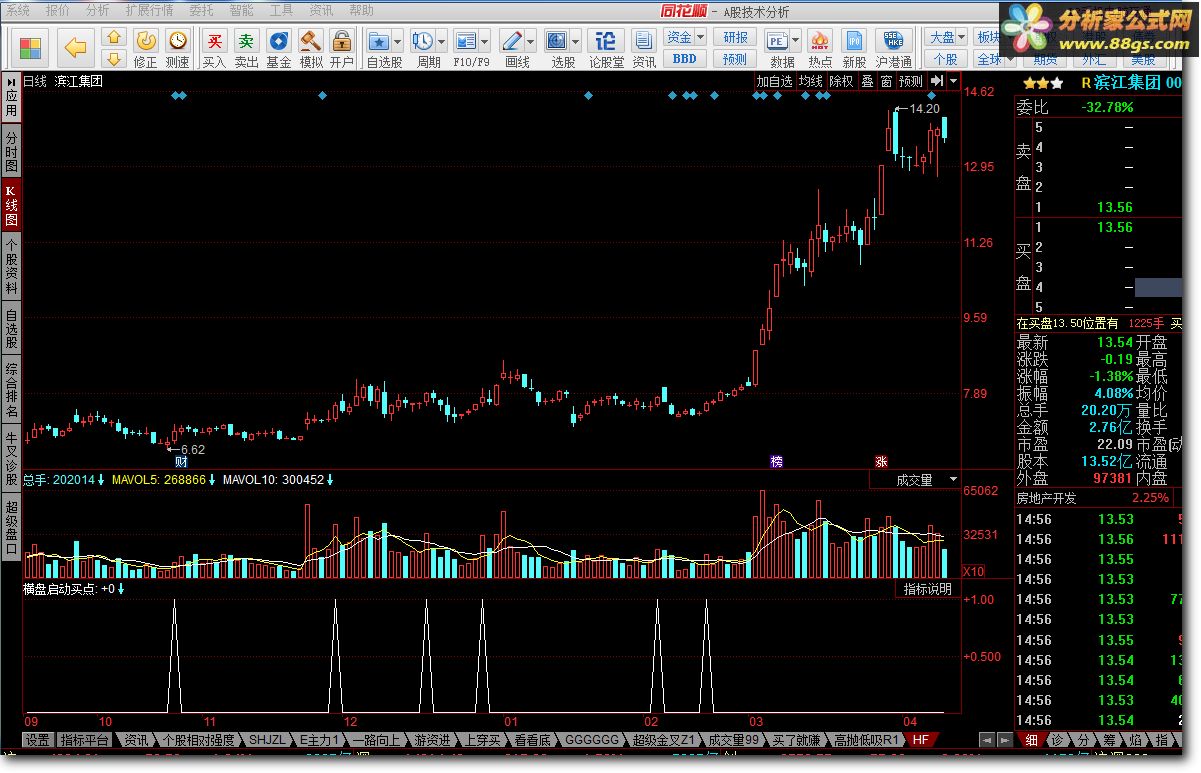Select the down arrow toolbar icon
This screenshot has height=773, width=1201.
coord(114,58)
